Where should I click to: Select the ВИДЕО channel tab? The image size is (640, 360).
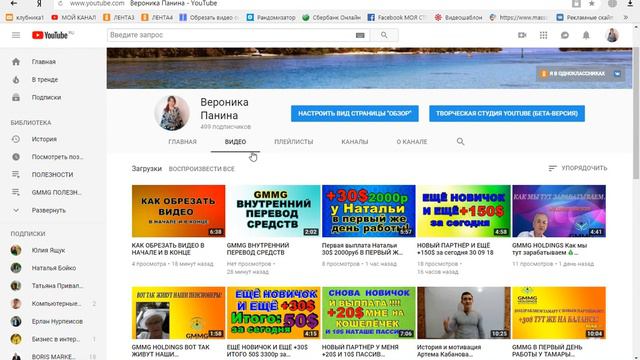(x=236, y=142)
